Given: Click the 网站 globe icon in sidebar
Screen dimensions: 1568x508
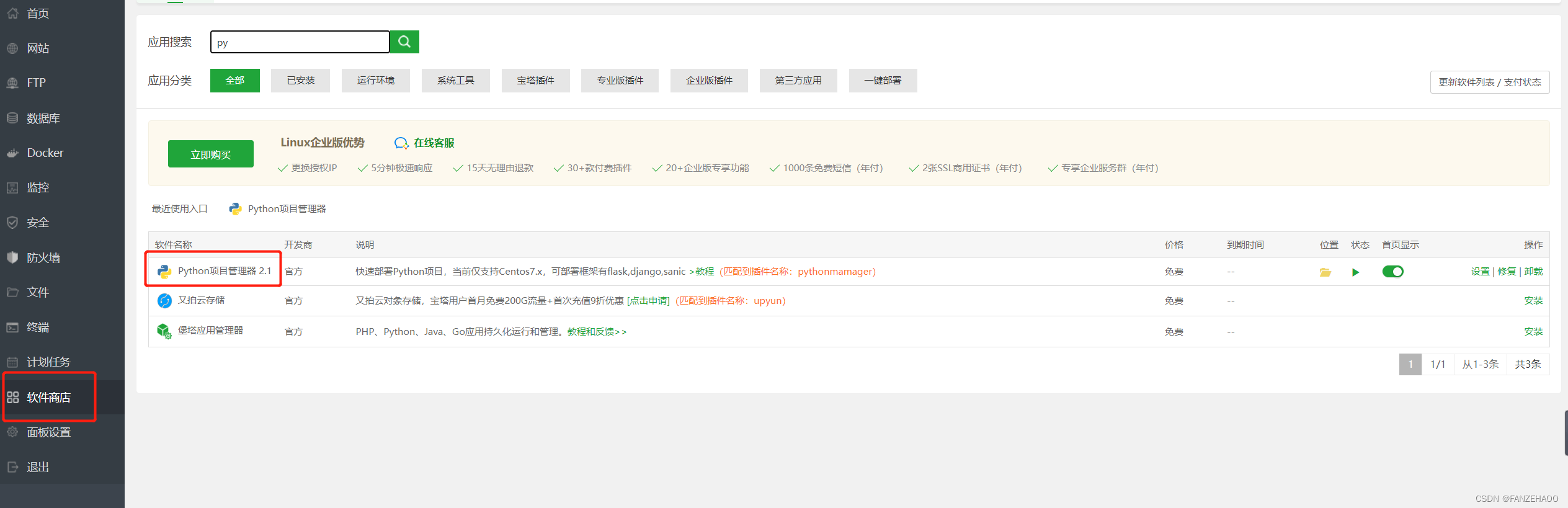Looking at the screenshot, I should click(12, 48).
